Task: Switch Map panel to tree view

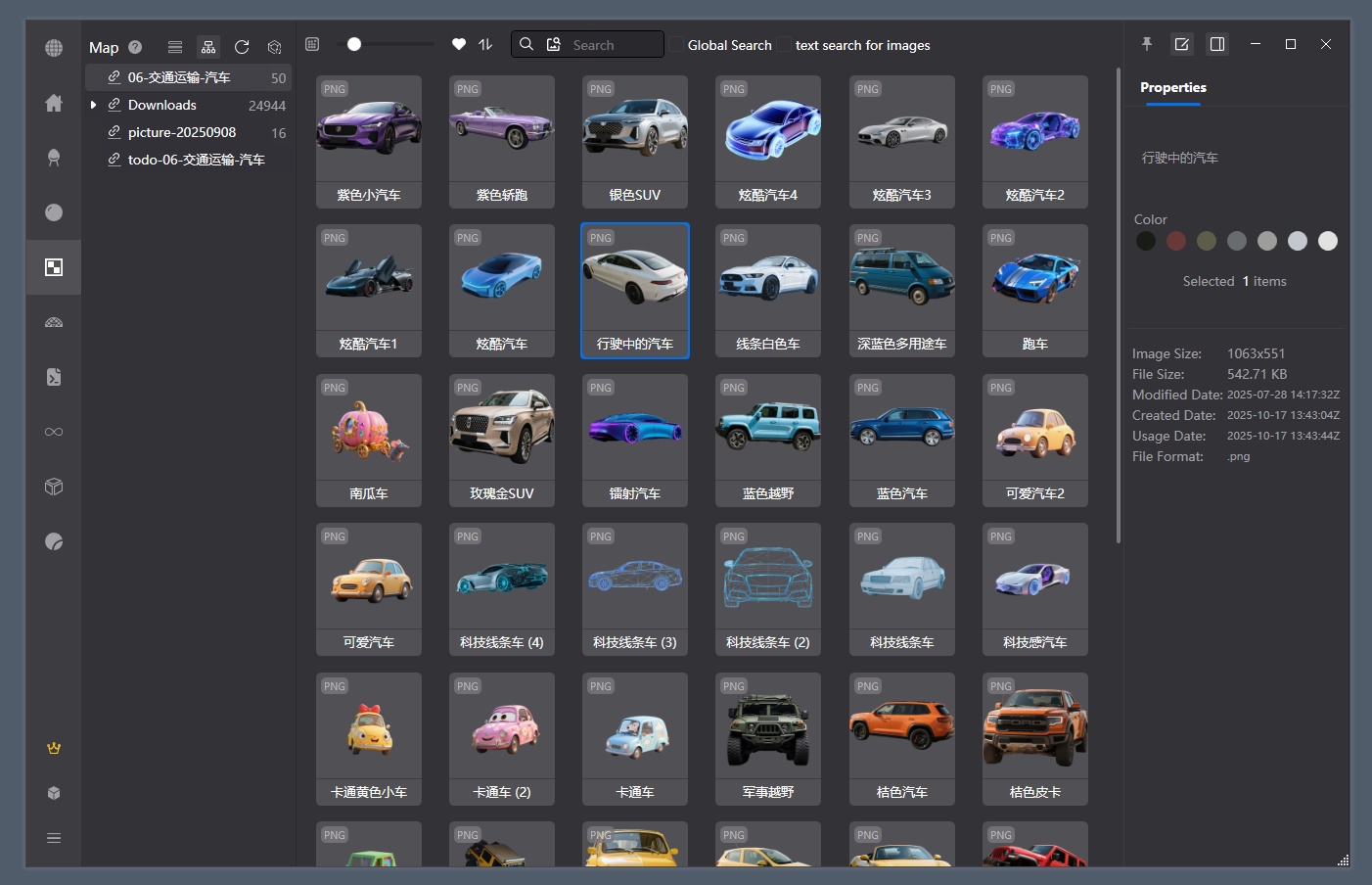Action: [208, 47]
